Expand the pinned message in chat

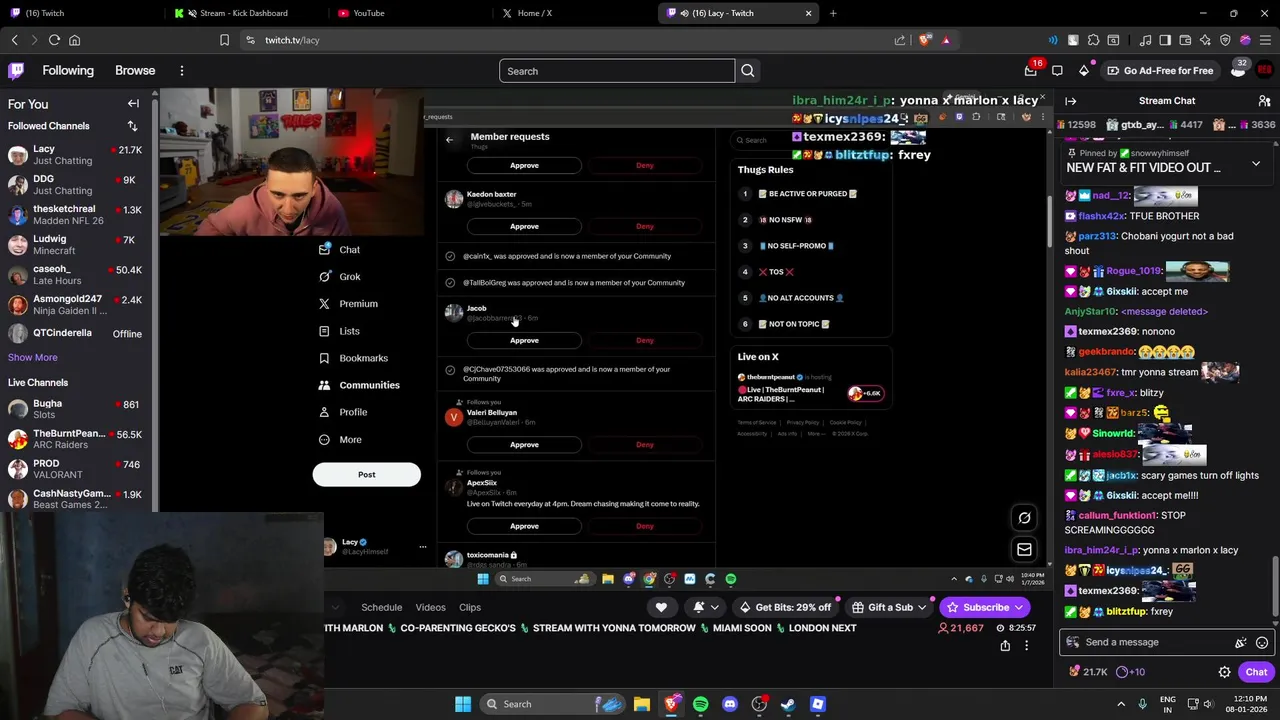point(1256,163)
